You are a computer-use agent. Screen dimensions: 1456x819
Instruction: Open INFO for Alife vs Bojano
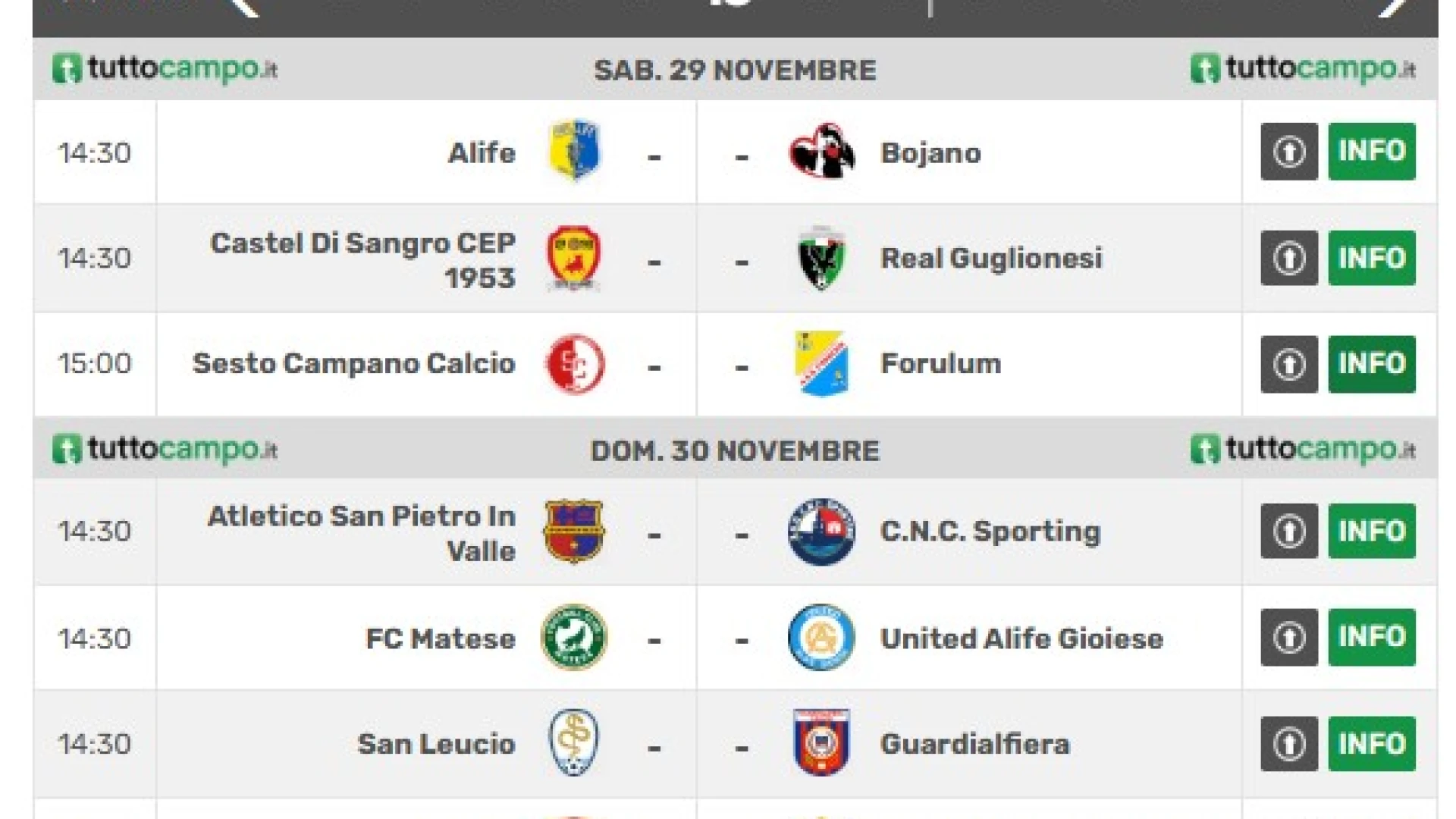1371,152
